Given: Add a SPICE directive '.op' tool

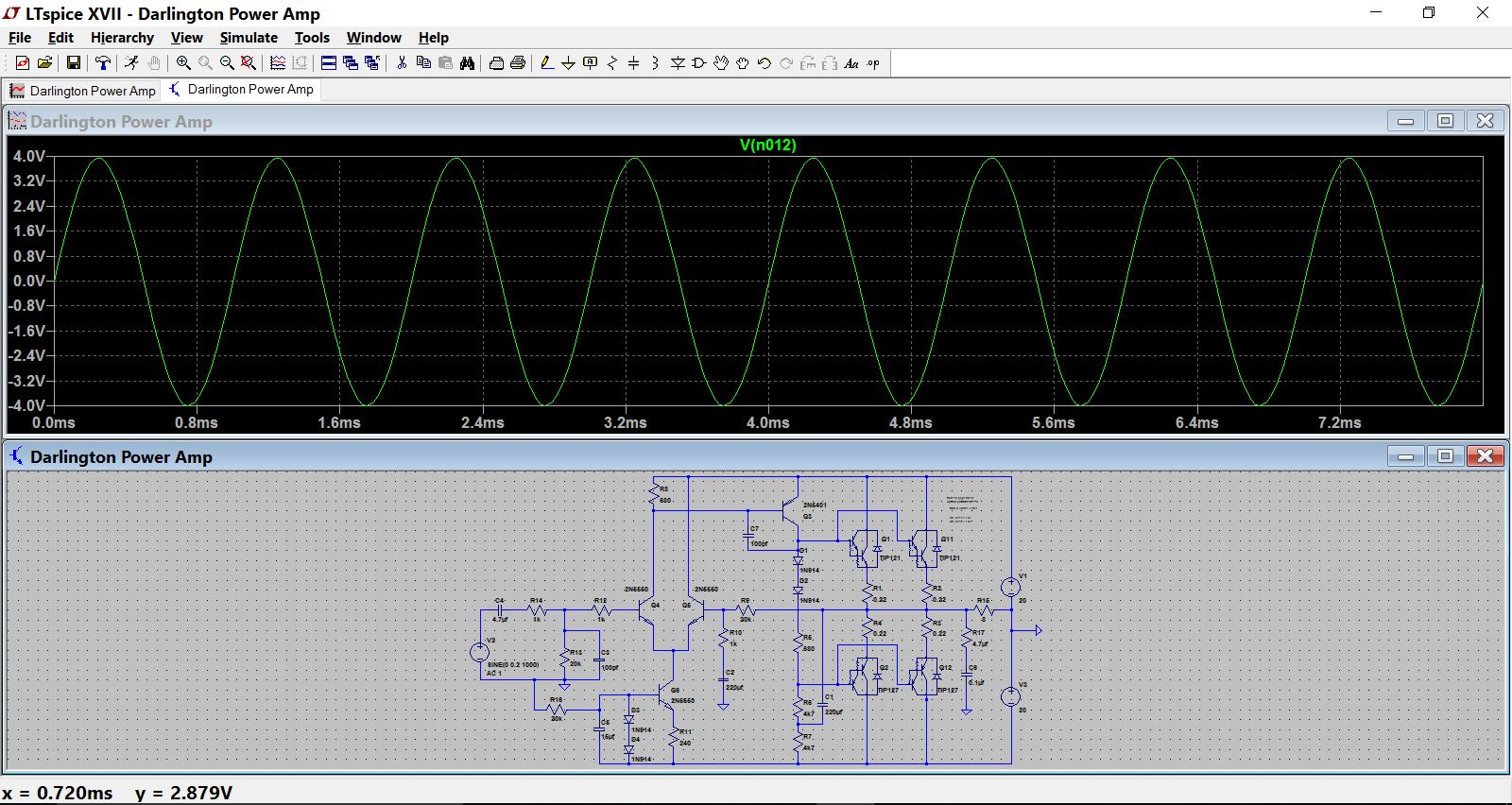Looking at the screenshot, I should [873, 63].
